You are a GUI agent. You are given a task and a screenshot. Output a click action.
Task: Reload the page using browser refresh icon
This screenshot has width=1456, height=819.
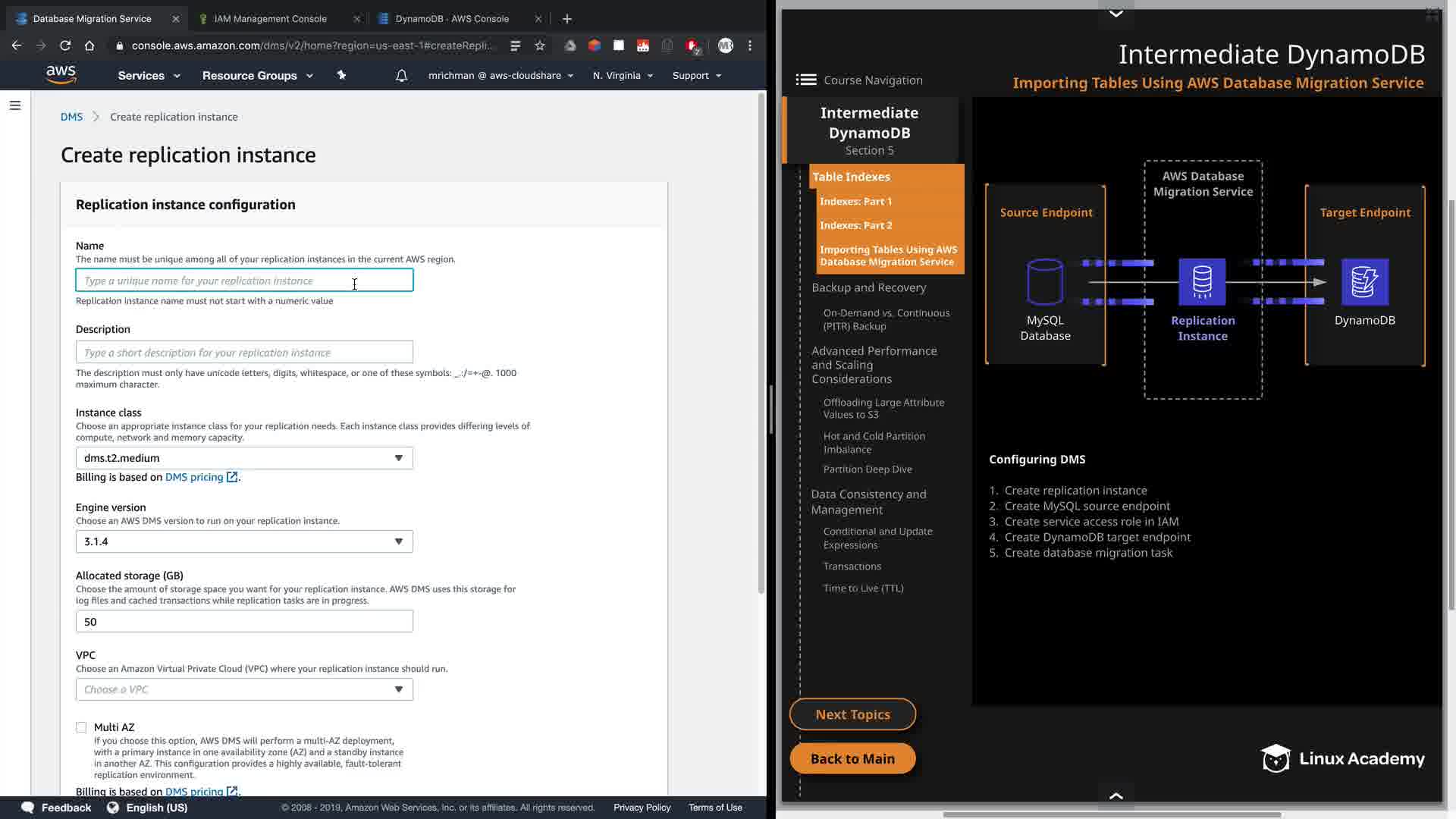coord(65,45)
